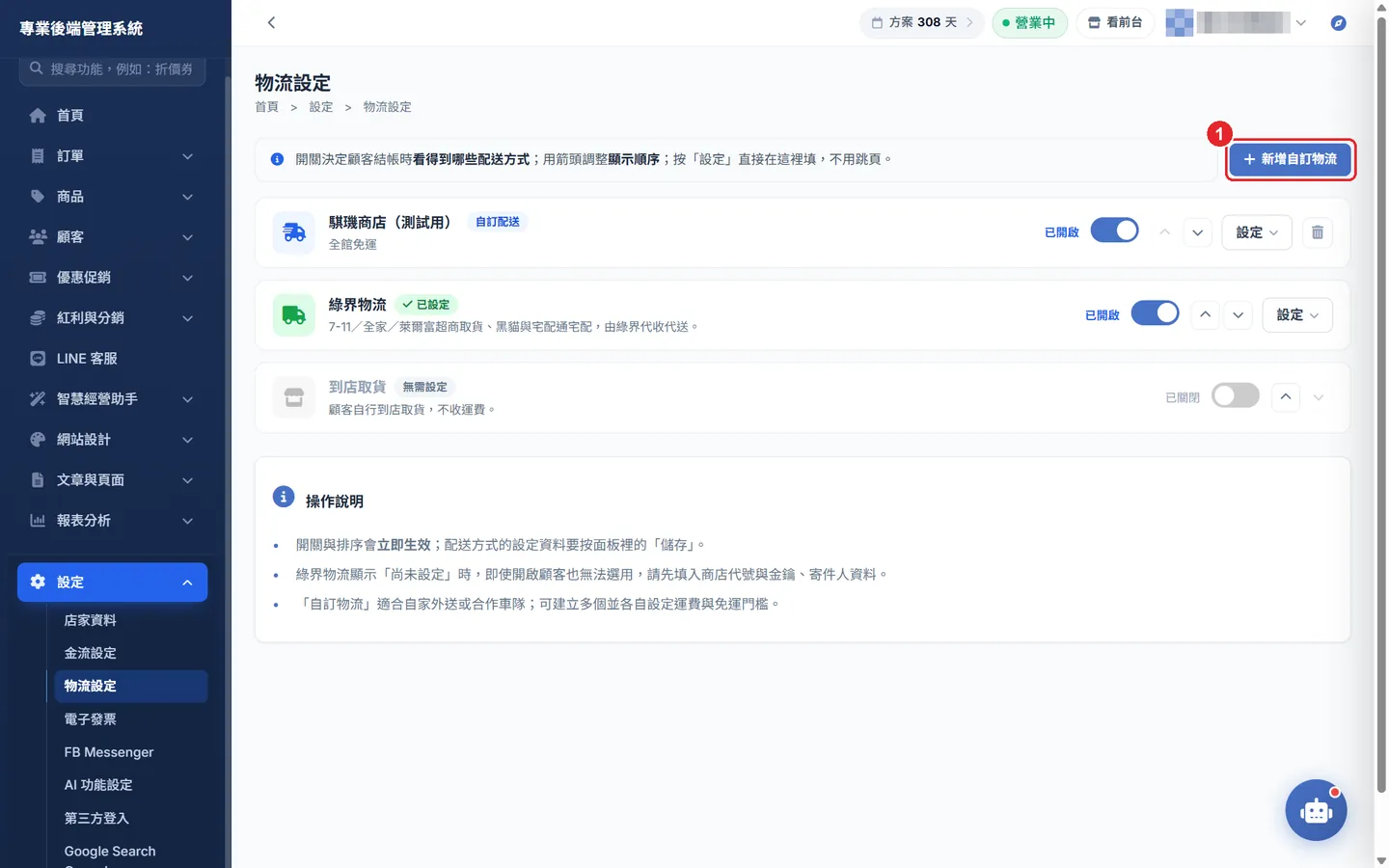Image resolution: width=1389 pixels, height=868 pixels.
Task: Click the 首頁 home icon in sidebar
Action: (38, 116)
